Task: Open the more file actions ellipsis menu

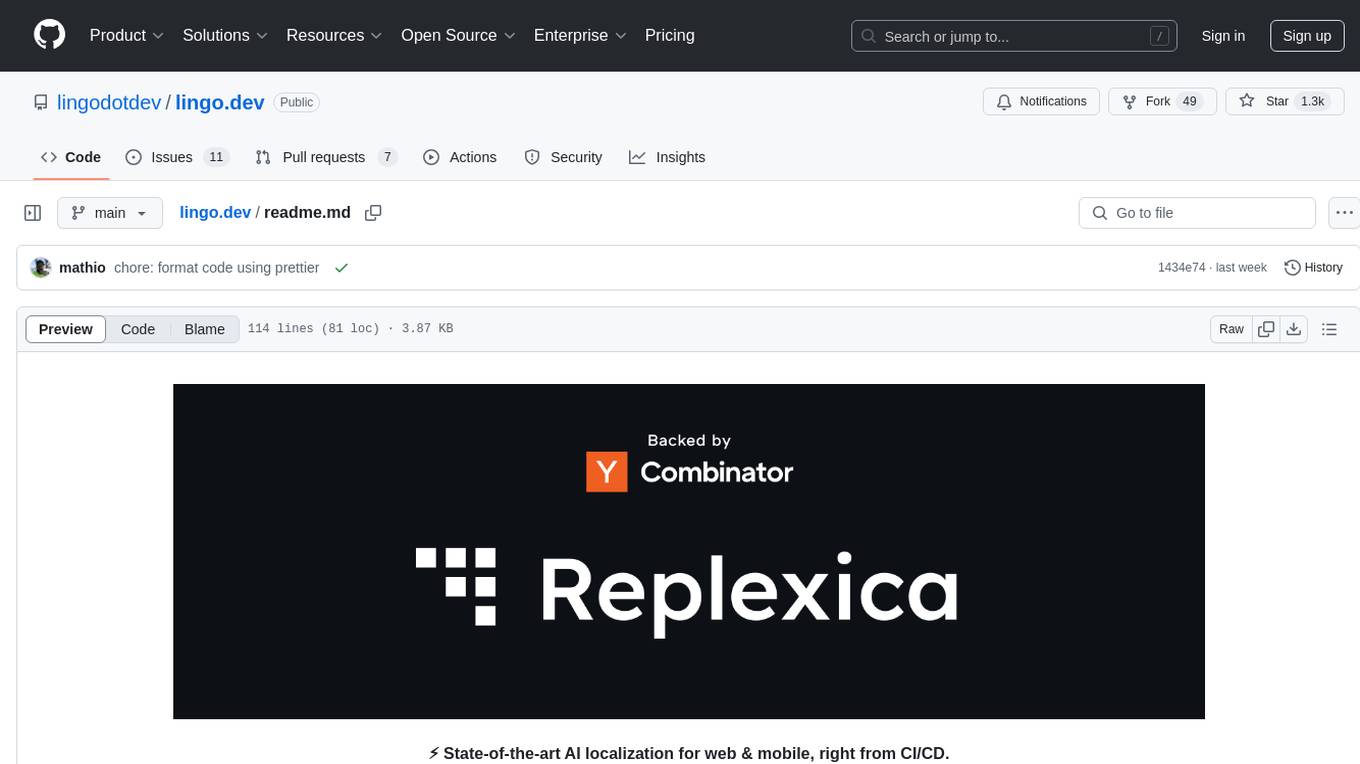Action: point(1344,213)
